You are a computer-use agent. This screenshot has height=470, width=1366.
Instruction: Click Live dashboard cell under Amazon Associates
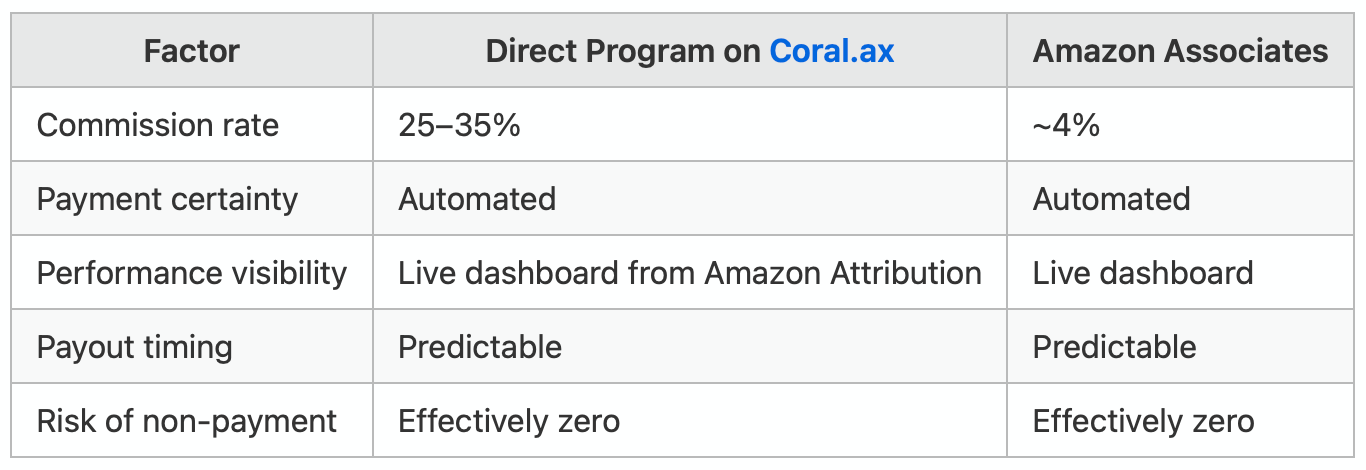[x=1143, y=273]
